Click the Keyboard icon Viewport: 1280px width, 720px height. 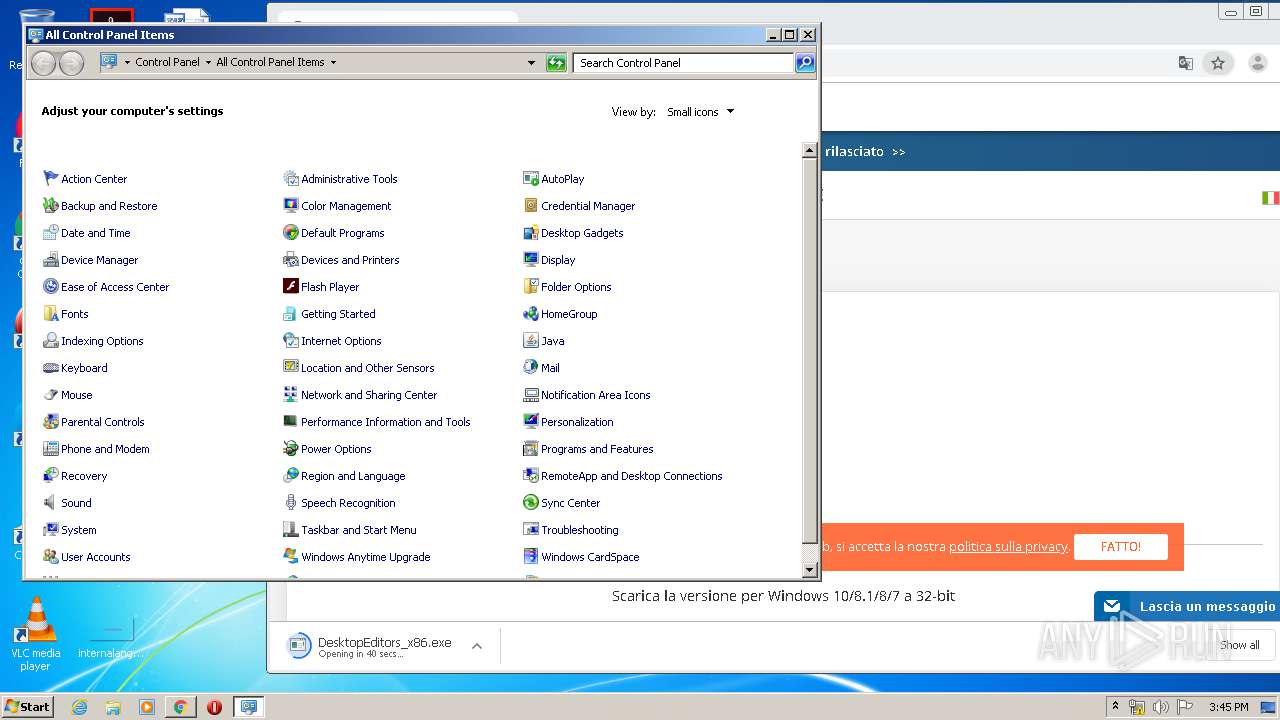(x=51, y=367)
